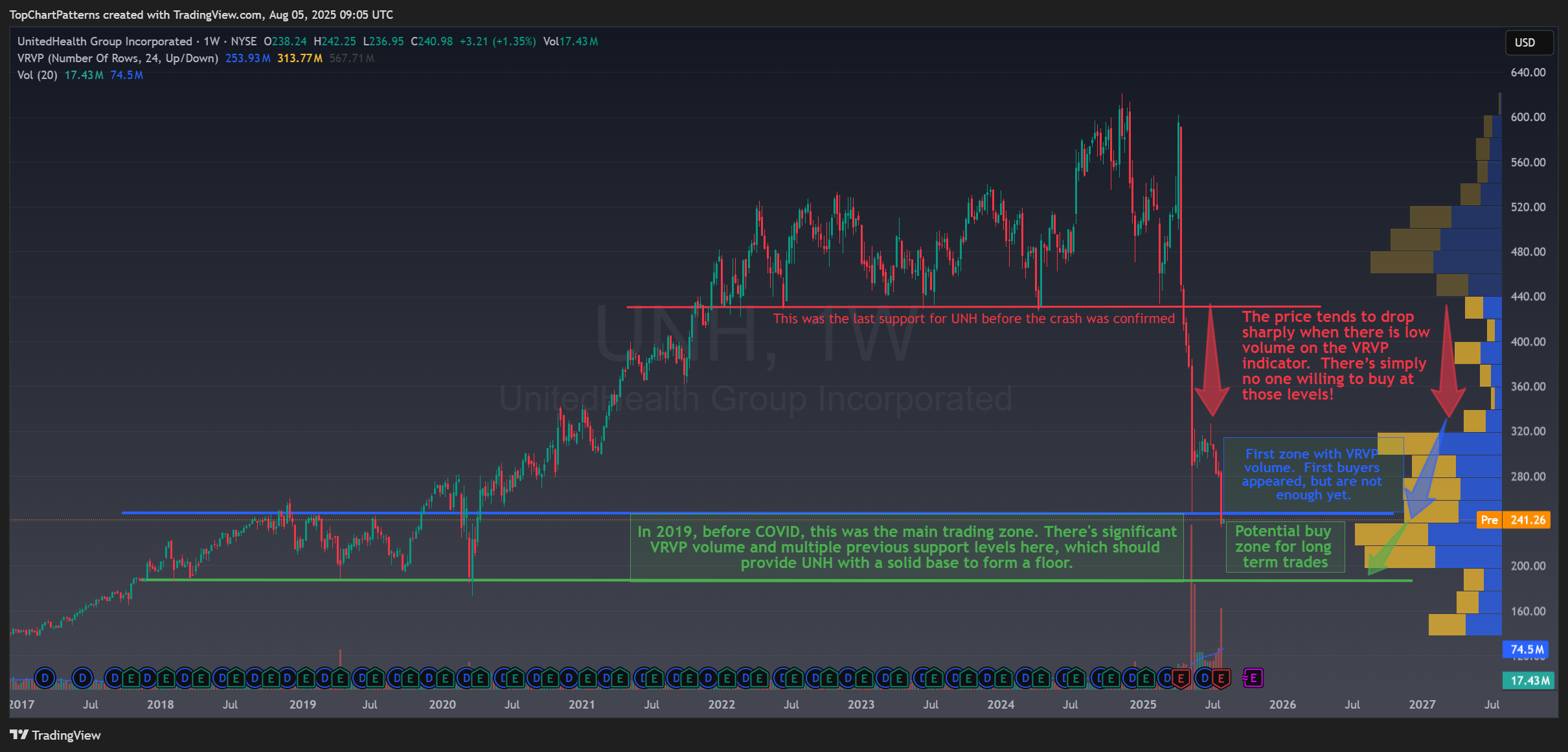Click the 74.5M value in the Vol legend
The width and height of the screenshot is (1568, 752).
[x=126, y=75]
